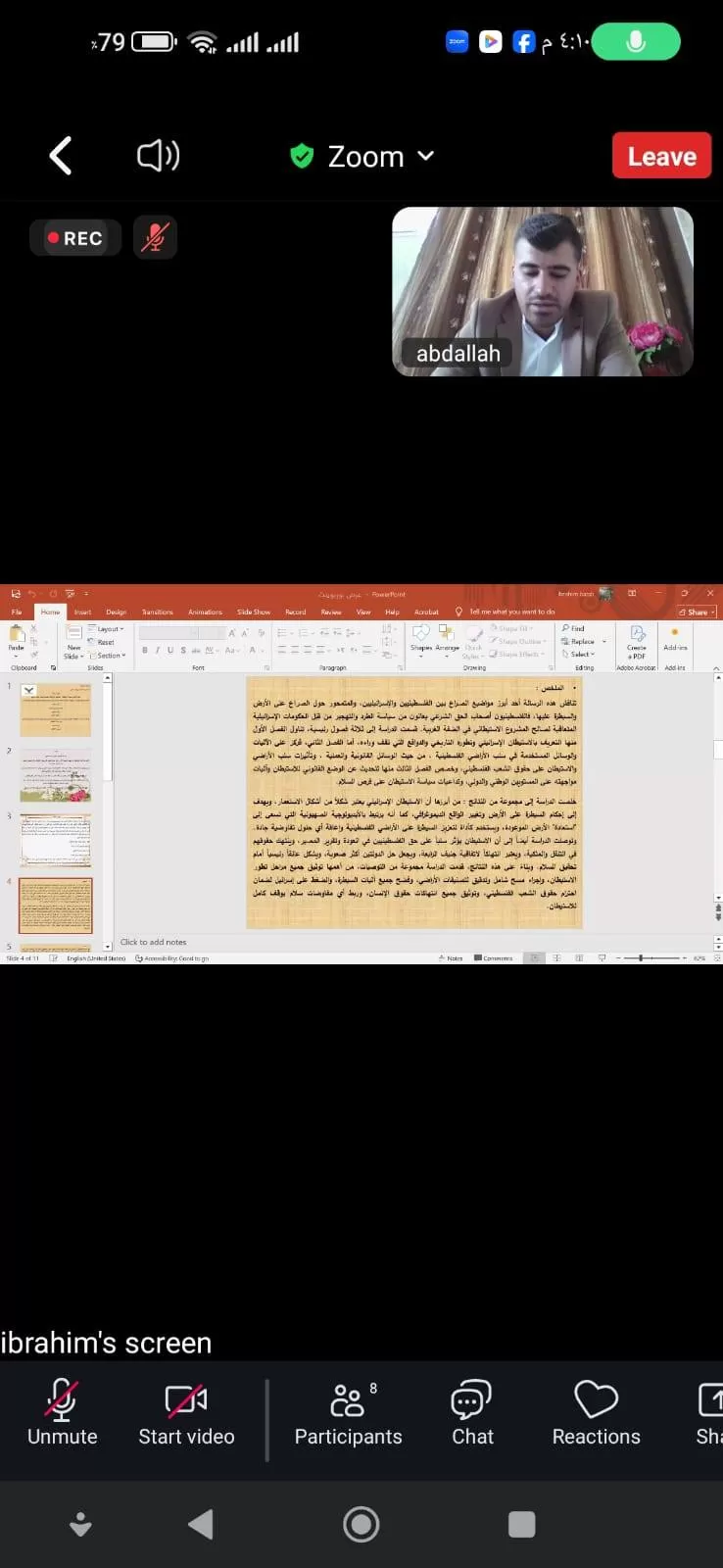The width and height of the screenshot is (723, 1568).
Task: Click the Share button in PowerPoint
Action: pos(697,612)
